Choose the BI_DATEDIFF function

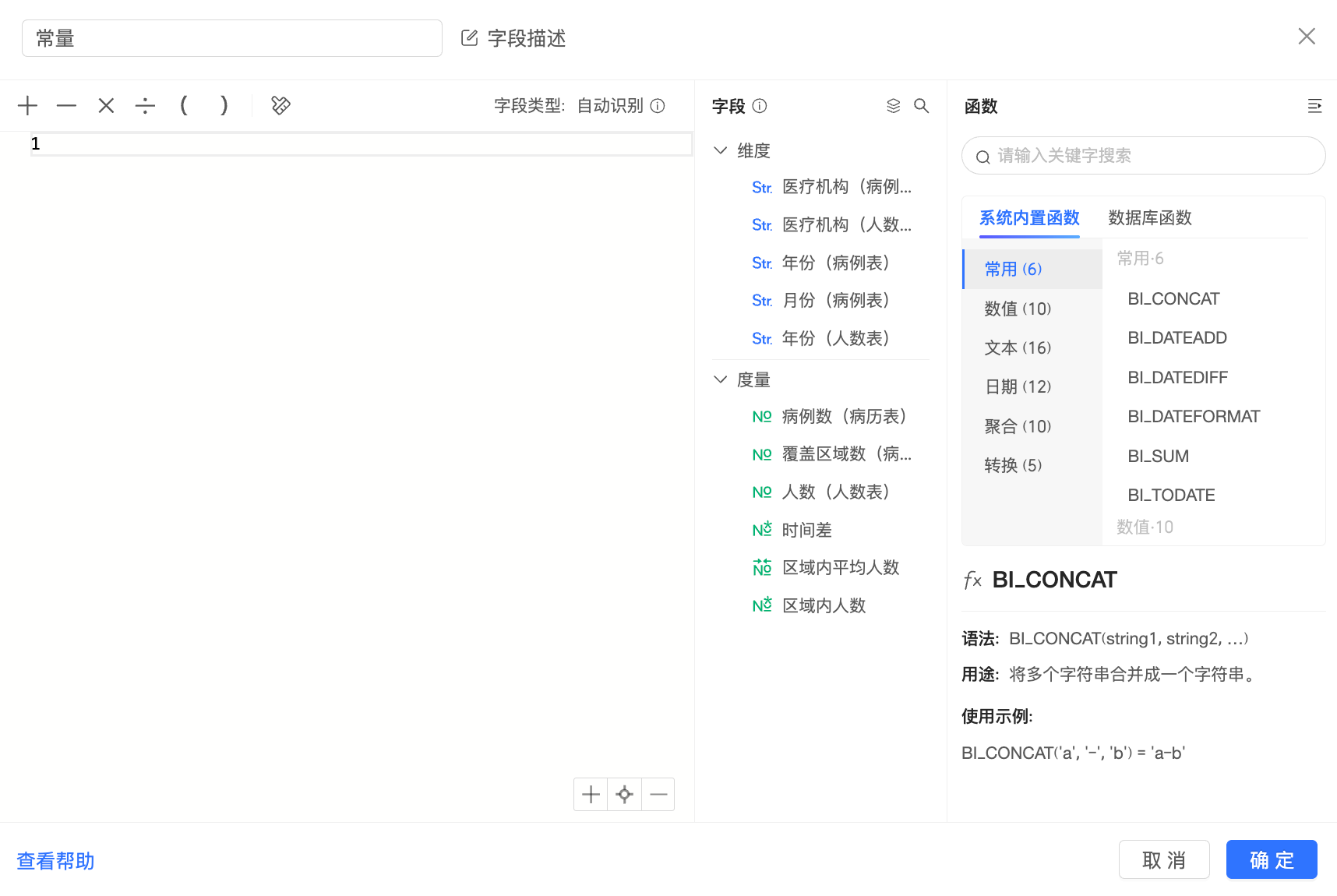1178,378
